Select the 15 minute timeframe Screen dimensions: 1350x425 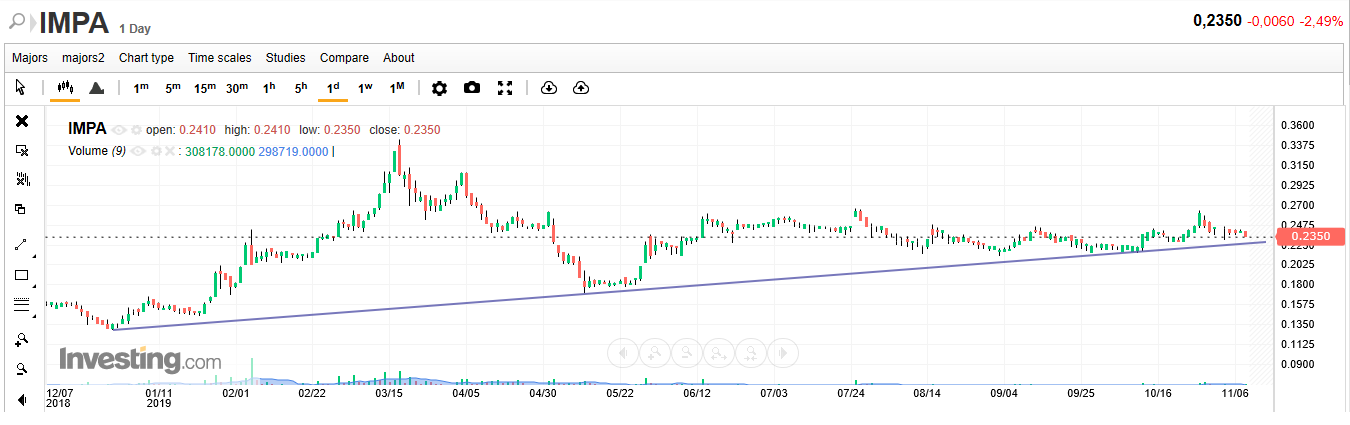[204, 88]
